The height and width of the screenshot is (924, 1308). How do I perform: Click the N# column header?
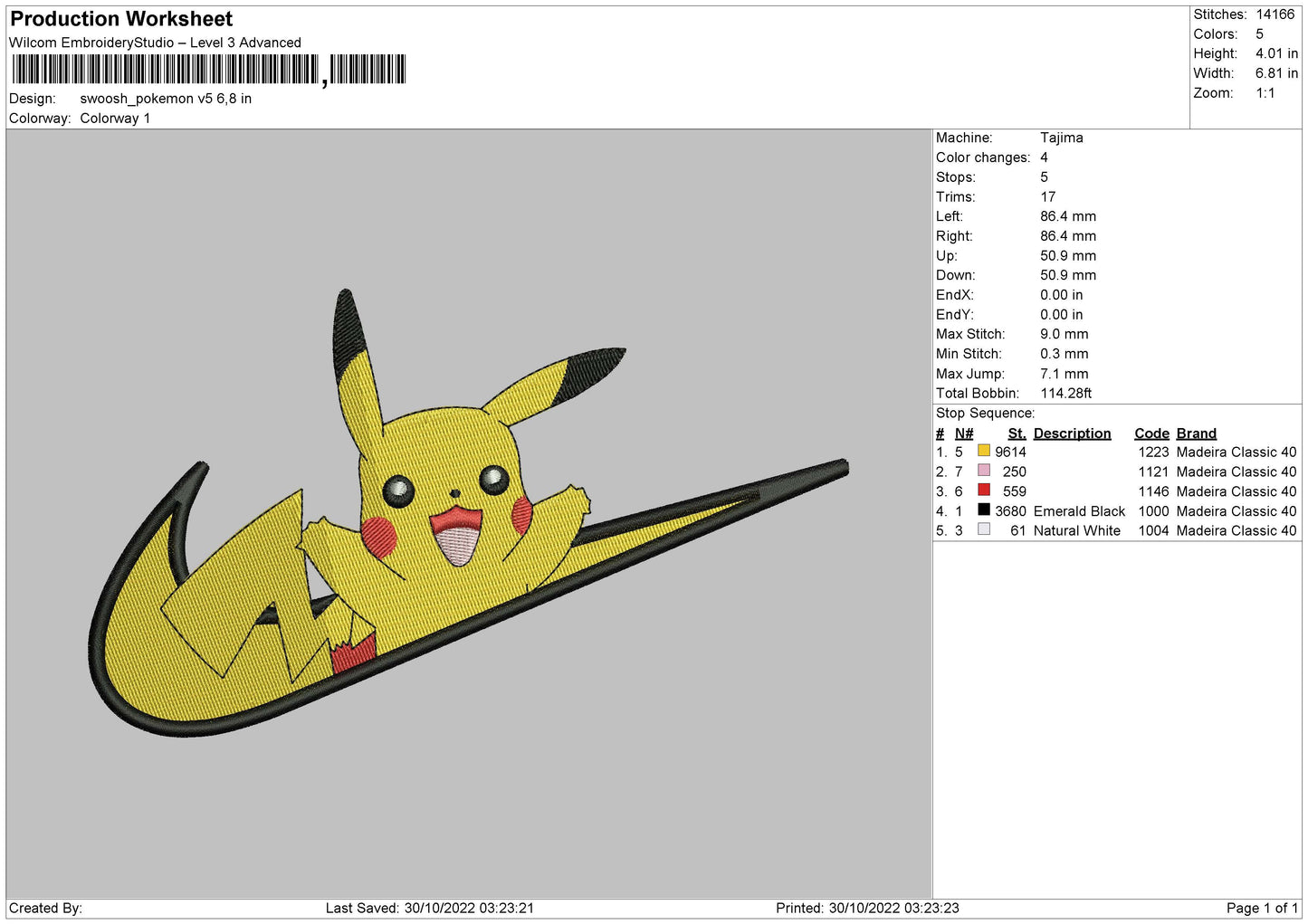coord(964,433)
